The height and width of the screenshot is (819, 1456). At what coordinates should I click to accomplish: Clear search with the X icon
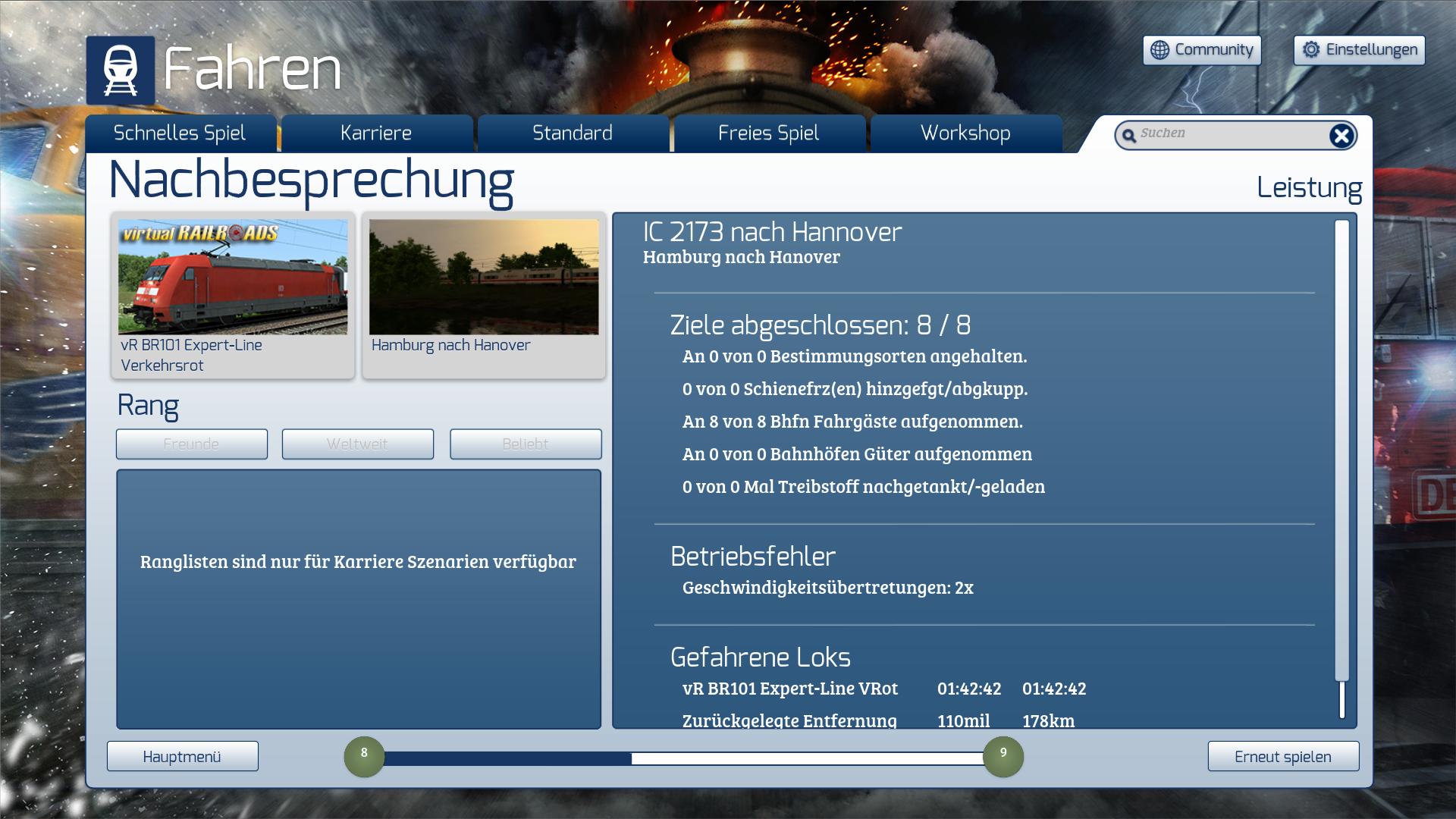tap(1341, 136)
